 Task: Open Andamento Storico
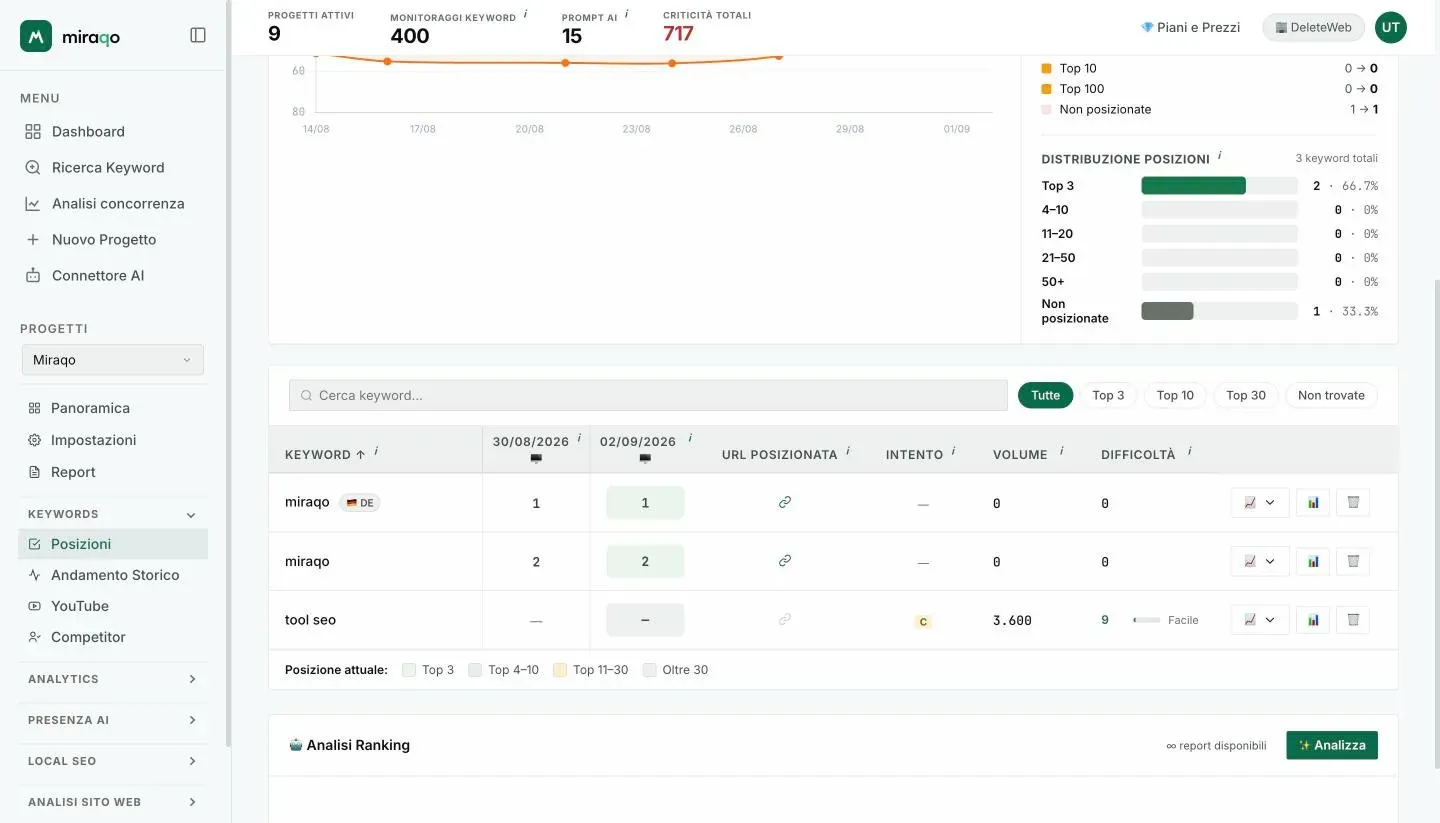pos(113,575)
